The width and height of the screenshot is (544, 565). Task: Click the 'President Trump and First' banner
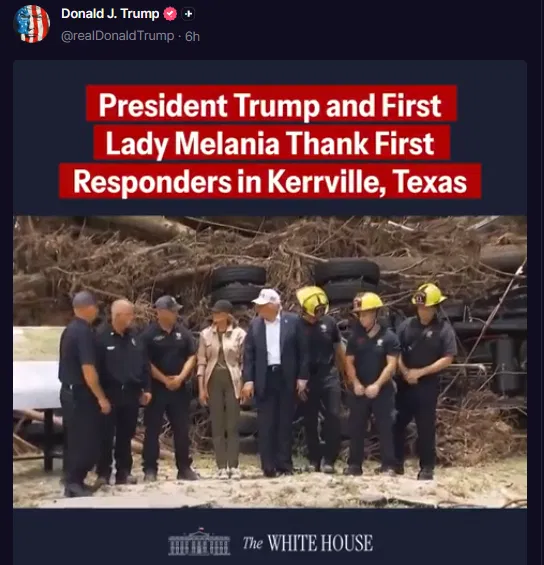[271, 104]
